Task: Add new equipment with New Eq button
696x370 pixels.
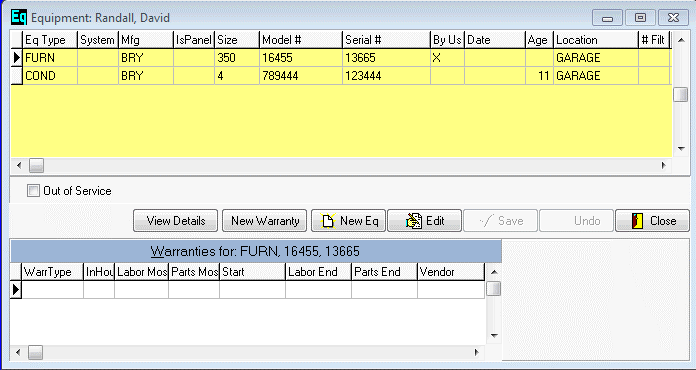Action: [348, 220]
